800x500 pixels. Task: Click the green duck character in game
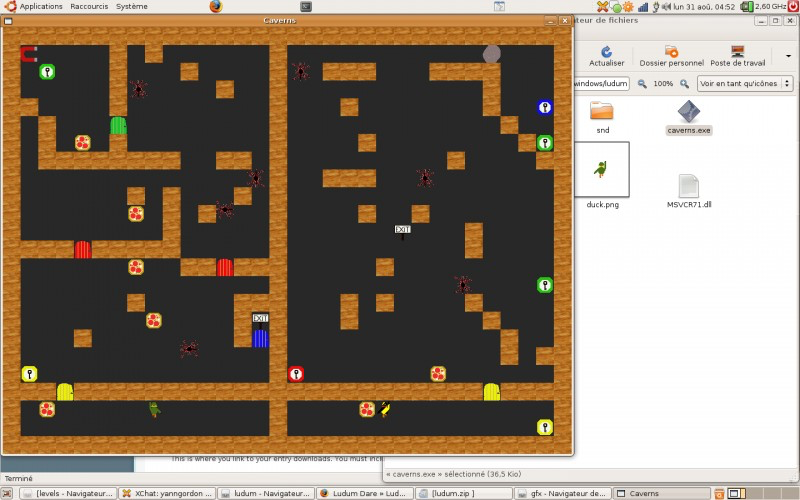pos(155,409)
